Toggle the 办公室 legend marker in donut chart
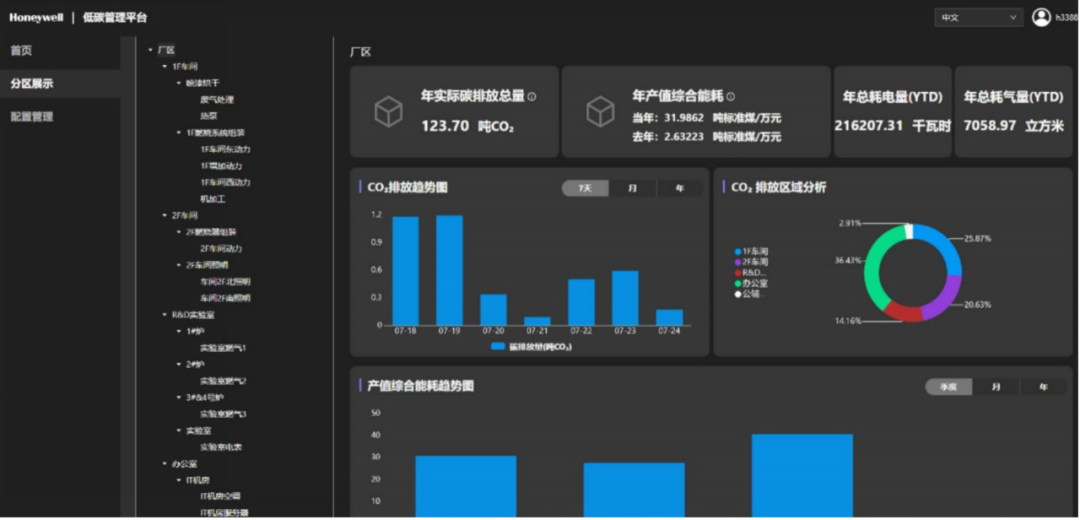Screen dimensions: 1080x520 pos(738,283)
